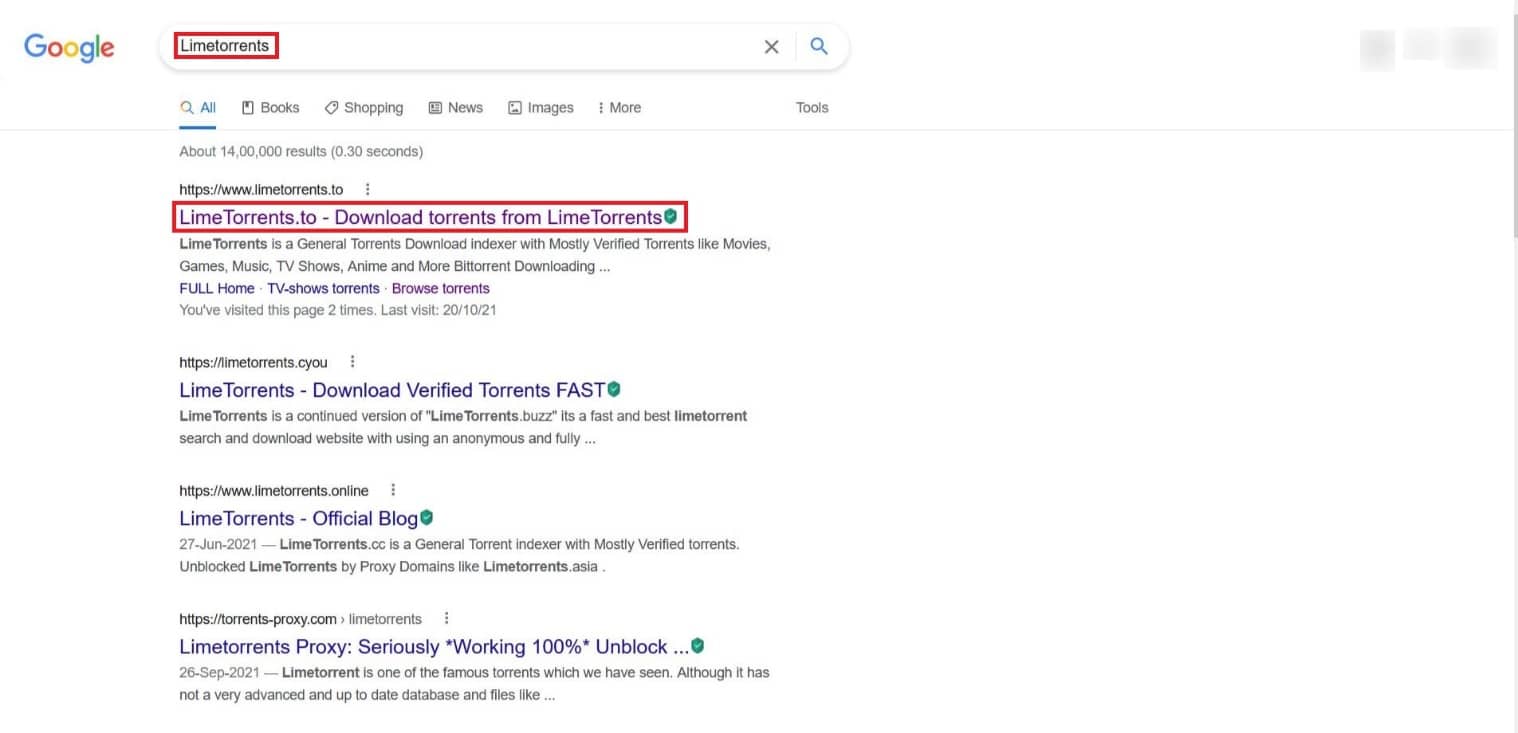Viewport: 1518px width, 733px height.
Task: Open options dots beside torrents-proxy.com URL
Action: [447, 618]
